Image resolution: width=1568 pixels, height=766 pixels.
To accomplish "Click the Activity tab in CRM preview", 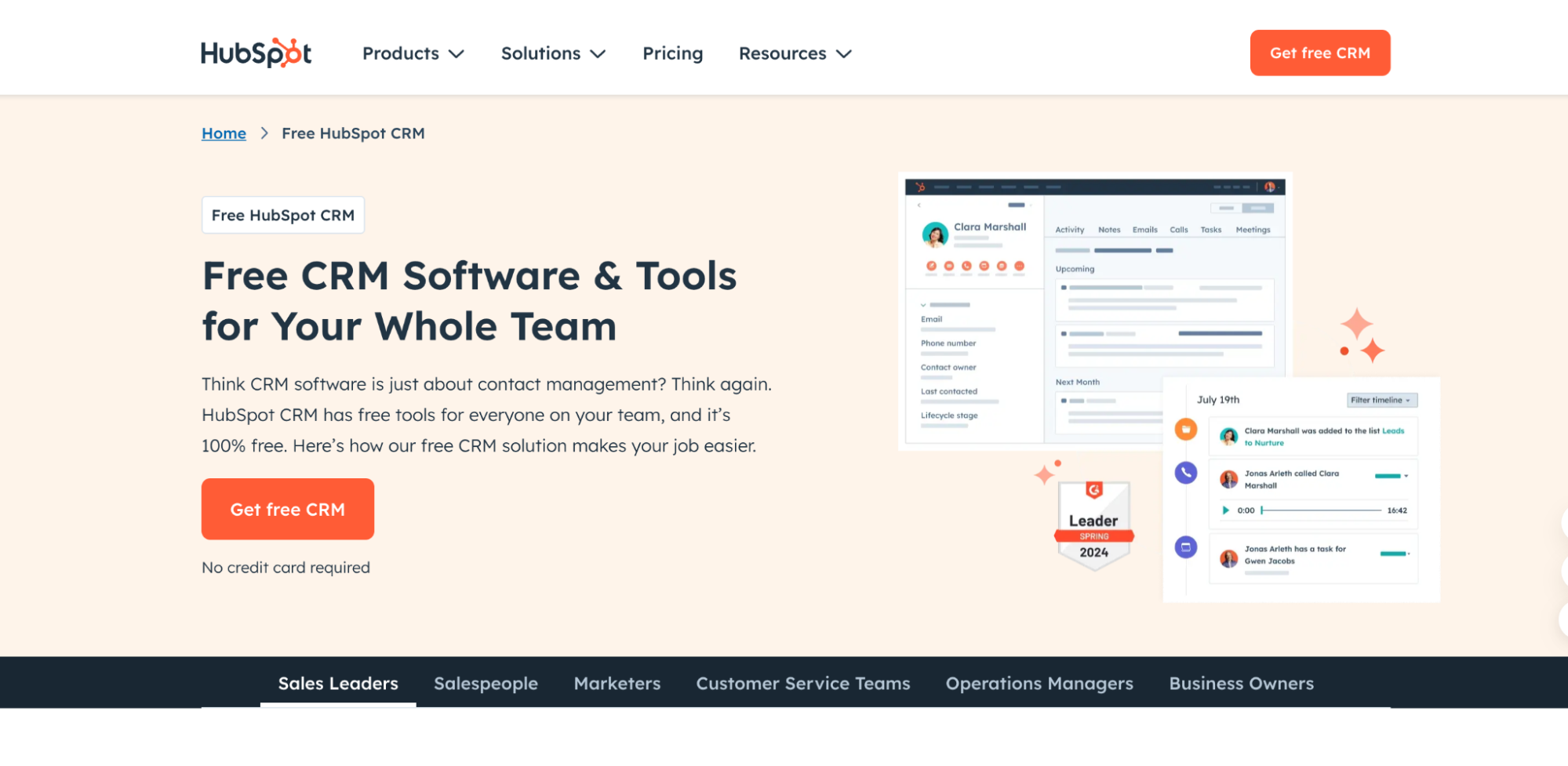I will (1070, 230).
